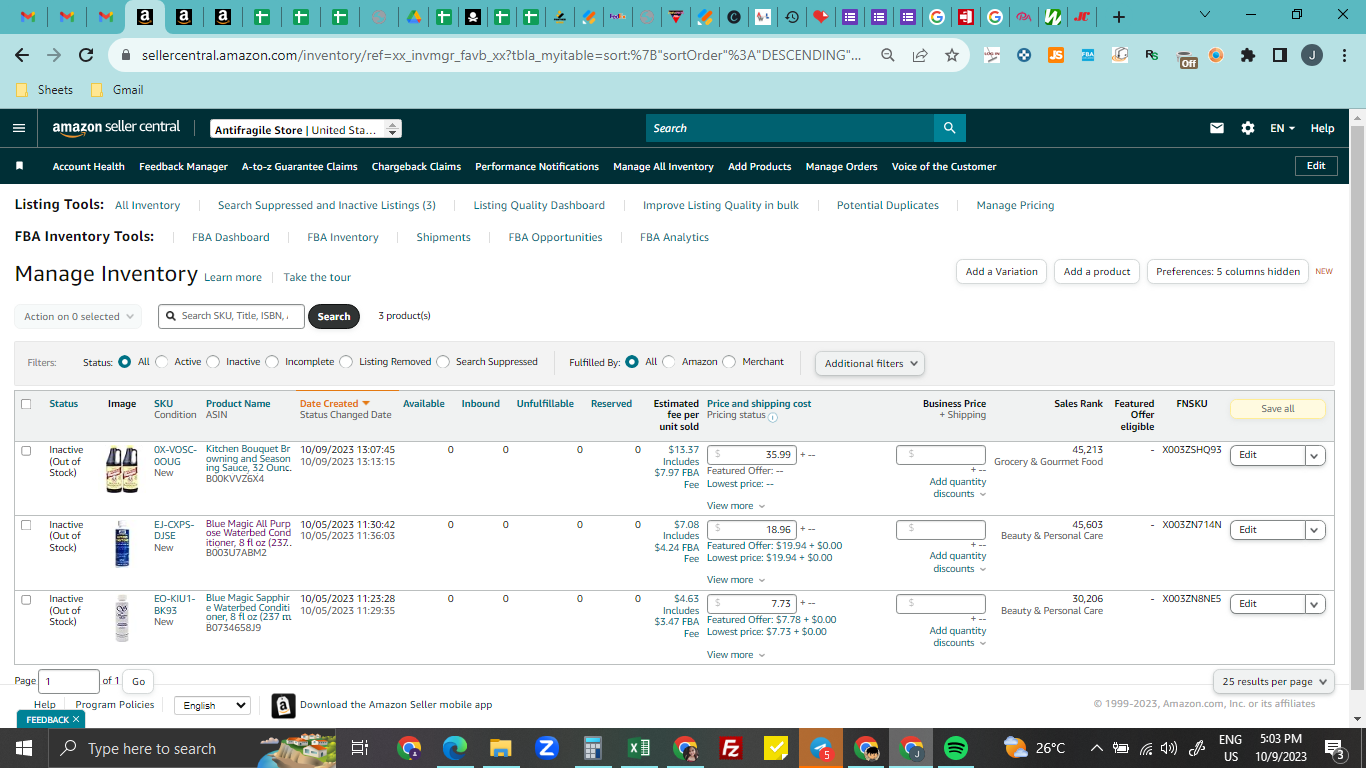The height and width of the screenshot is (768, 1366).
Task: Open Performance Notifications menu item
Action: coord(537,167)
